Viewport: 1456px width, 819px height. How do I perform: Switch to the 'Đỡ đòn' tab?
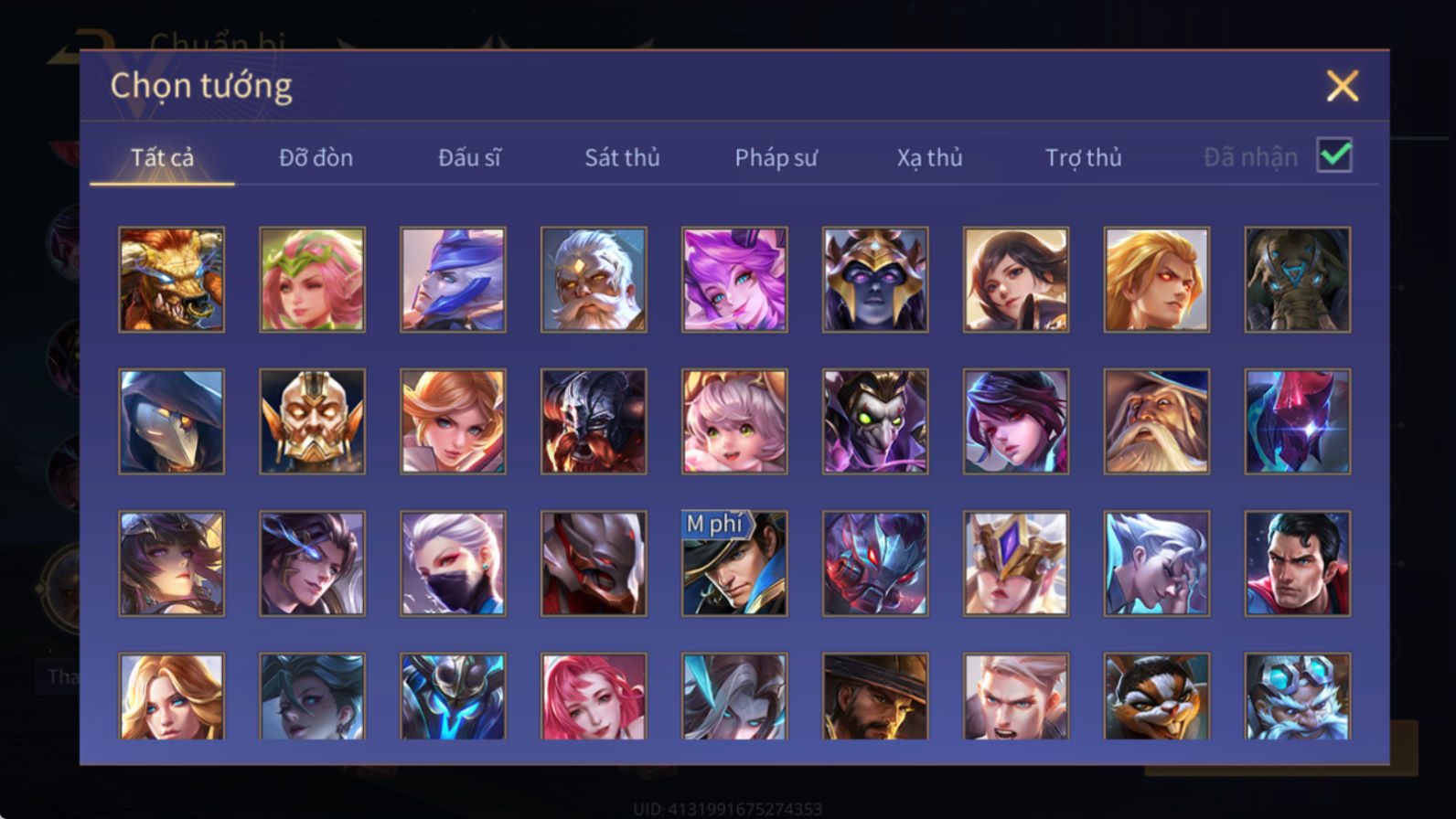click(x=316, y=157)
